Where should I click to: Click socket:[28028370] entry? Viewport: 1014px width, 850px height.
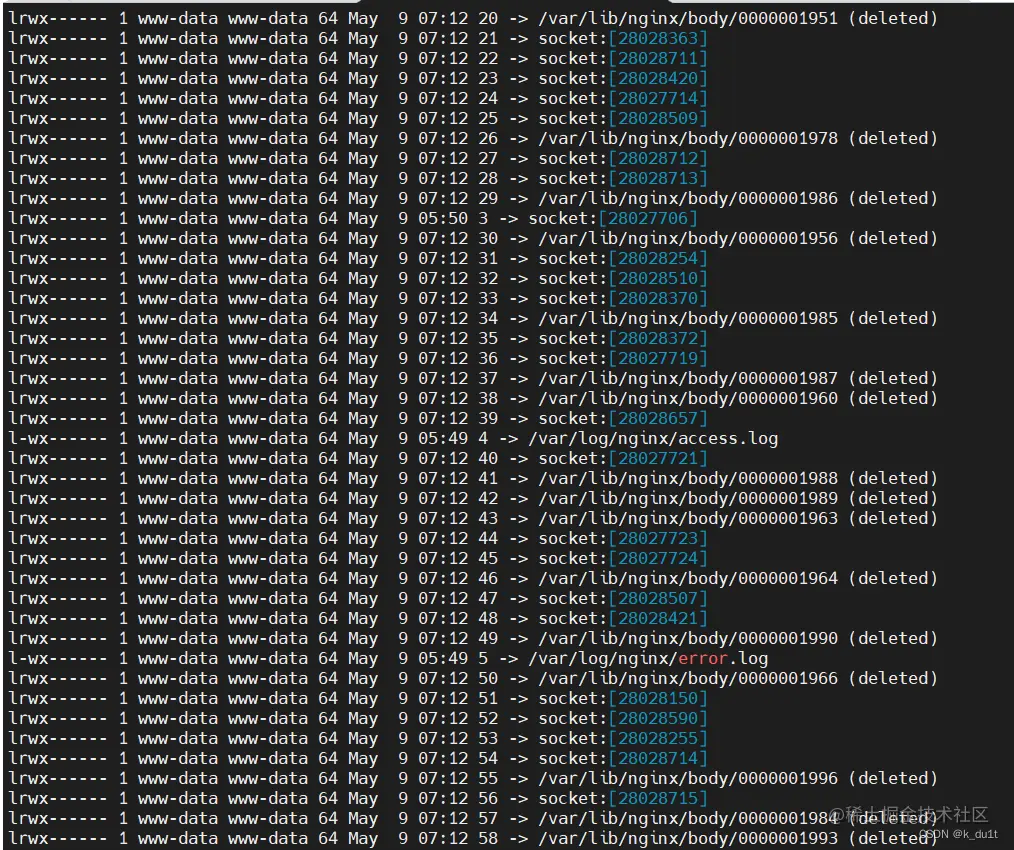623,299
